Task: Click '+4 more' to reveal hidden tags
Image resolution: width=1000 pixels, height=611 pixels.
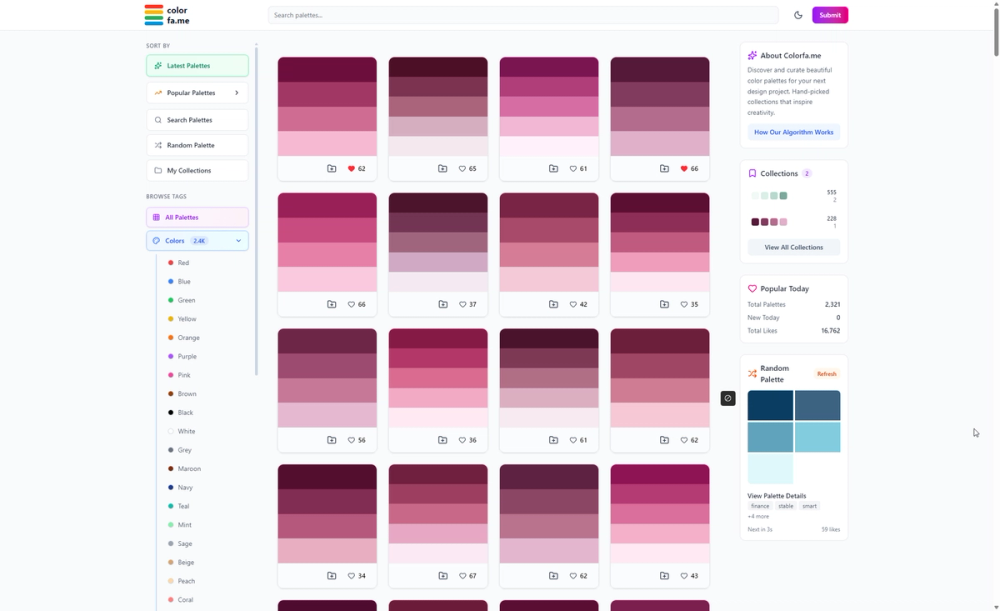Action: [x=758, y=516]
